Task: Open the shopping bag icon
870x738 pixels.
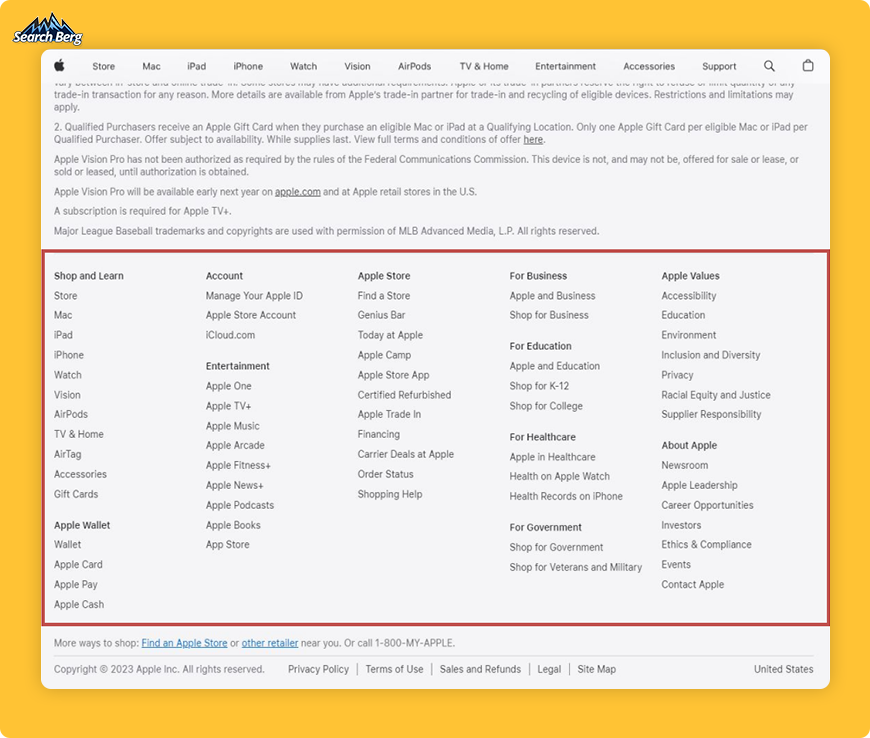Action: tap(808, 65)
